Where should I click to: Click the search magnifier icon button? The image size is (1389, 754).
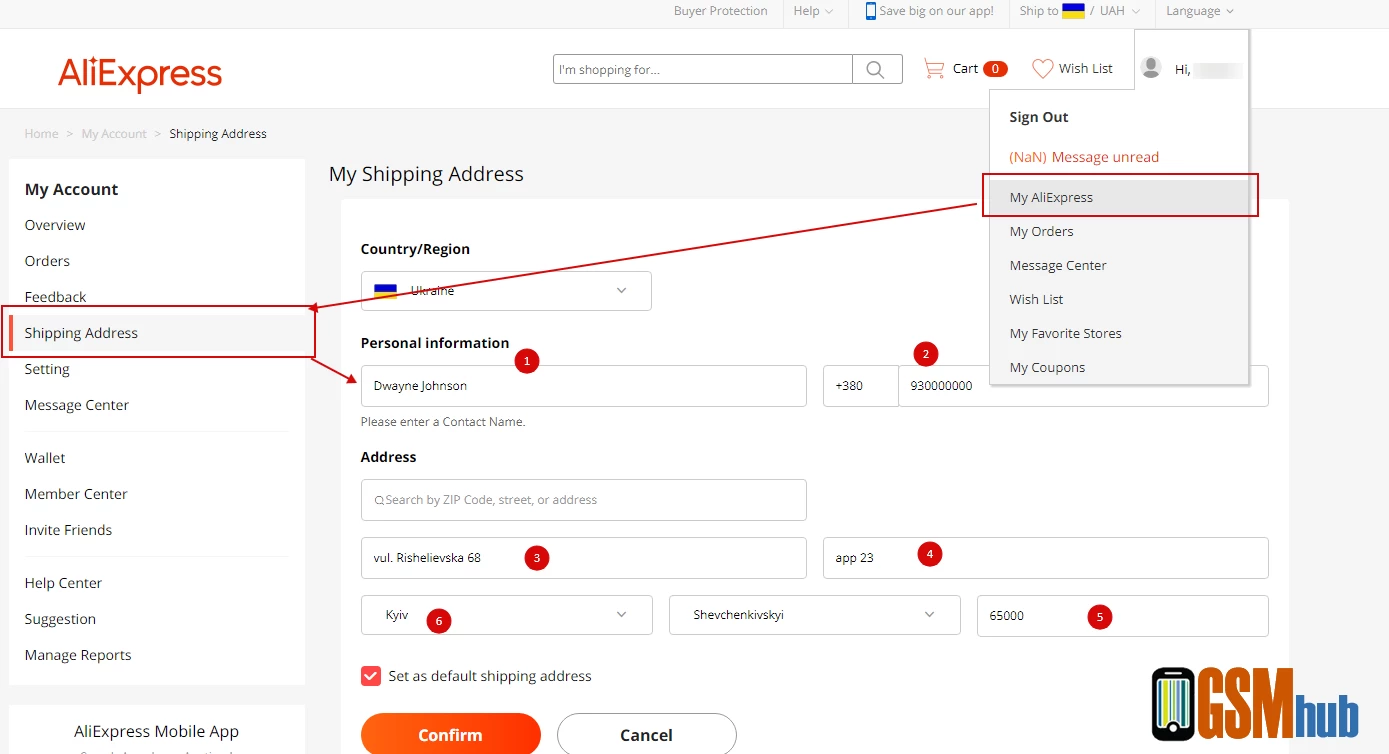click(x=876, y=69)
